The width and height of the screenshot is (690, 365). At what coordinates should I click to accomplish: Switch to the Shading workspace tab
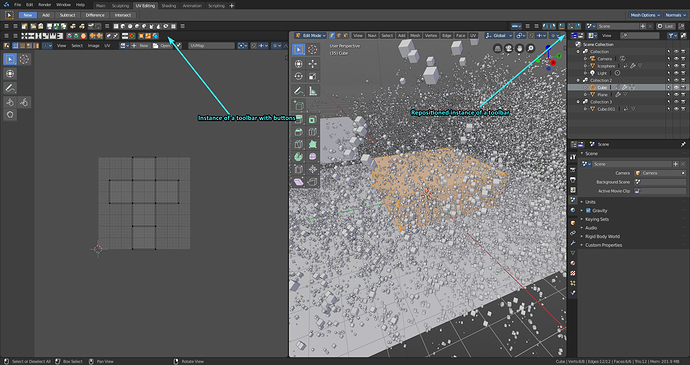click(x=169, y=6)
